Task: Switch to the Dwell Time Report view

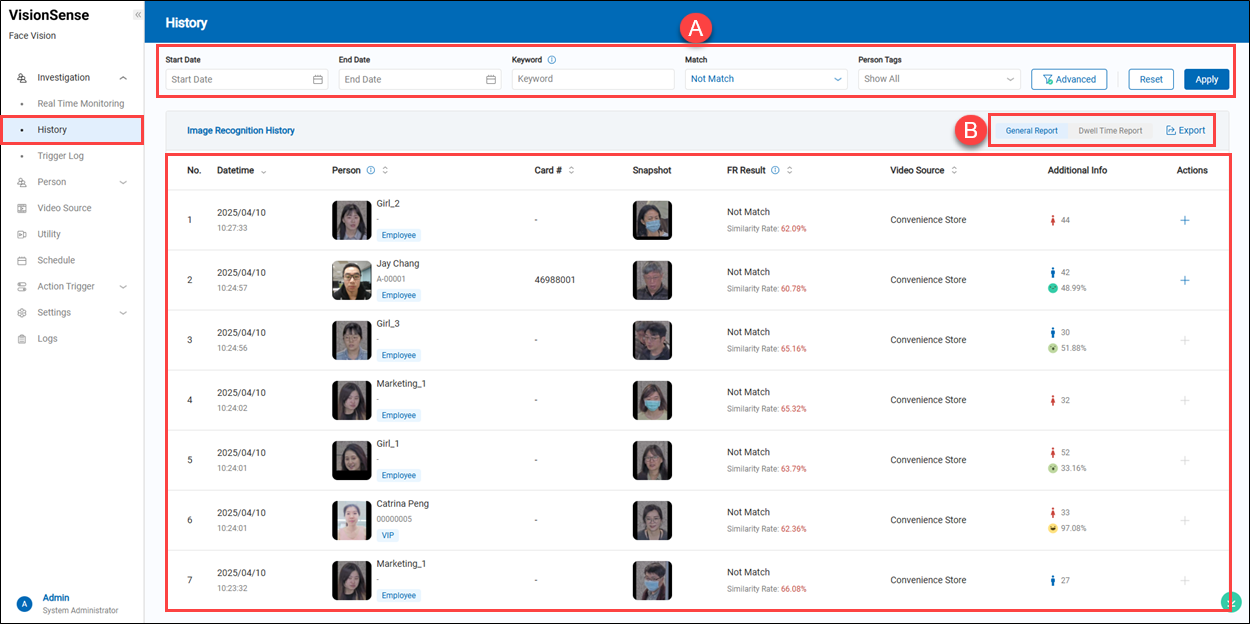Action: pyautogui.click(x=1110, y=131)
